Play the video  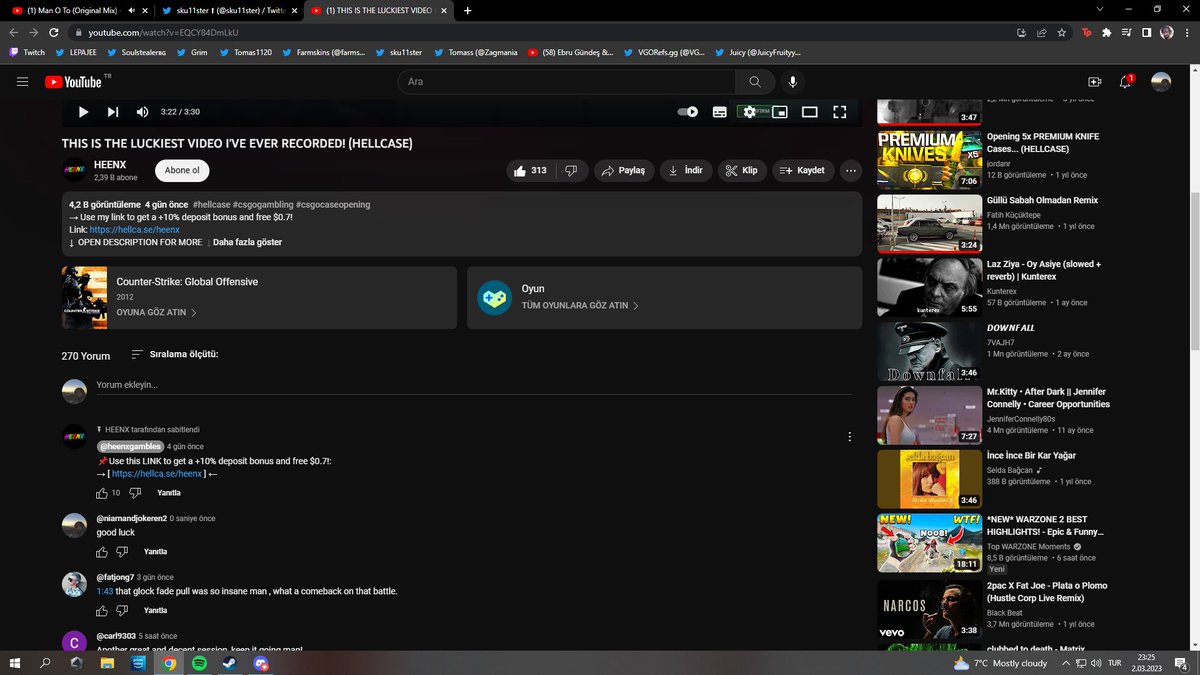tap(83, 112)
